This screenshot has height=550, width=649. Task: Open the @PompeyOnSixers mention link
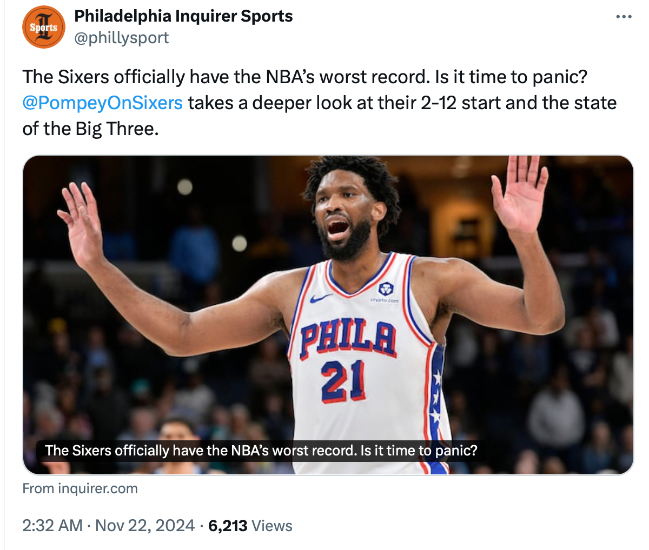coord(102,103)
